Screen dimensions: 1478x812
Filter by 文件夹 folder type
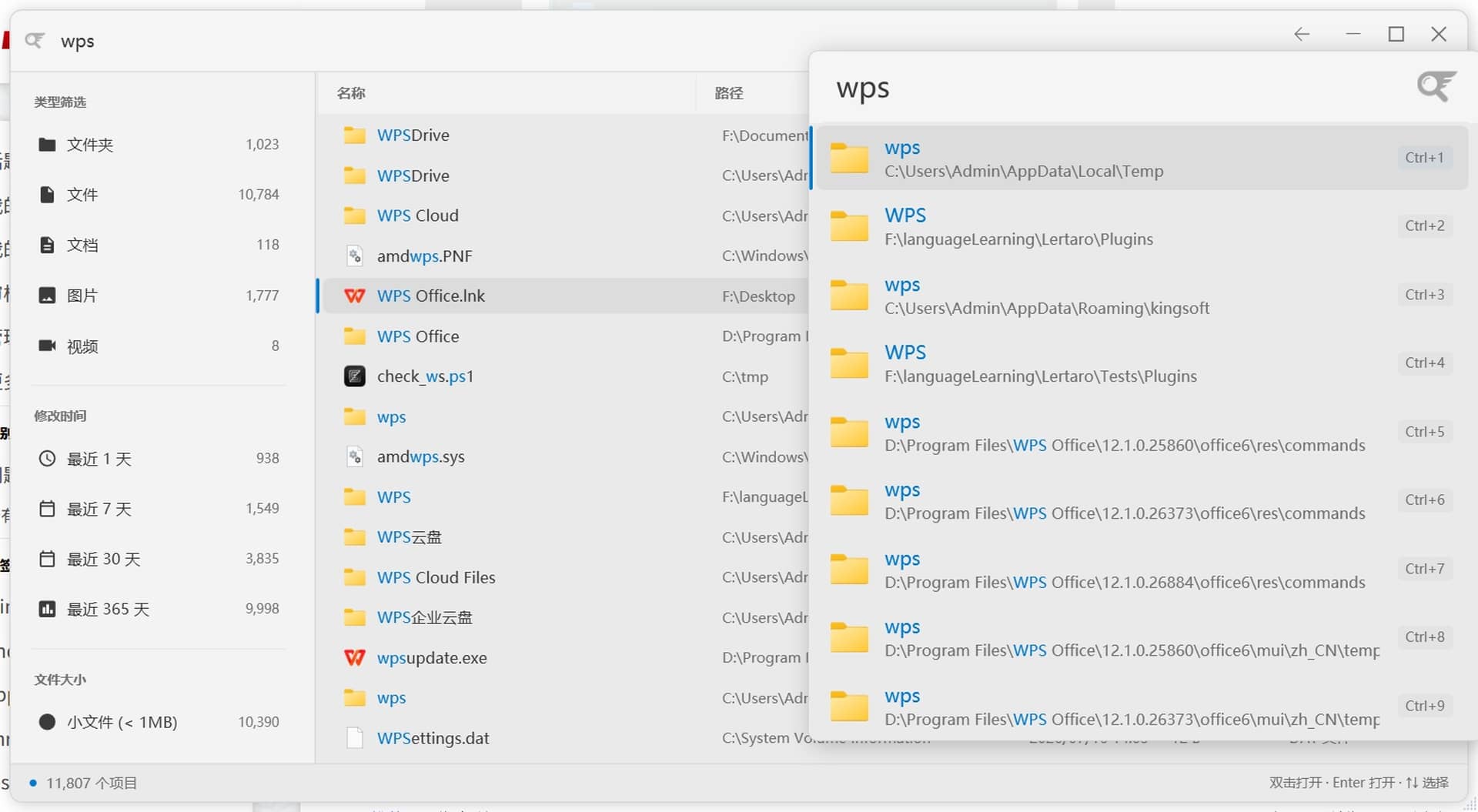click(x=158, y=145)
